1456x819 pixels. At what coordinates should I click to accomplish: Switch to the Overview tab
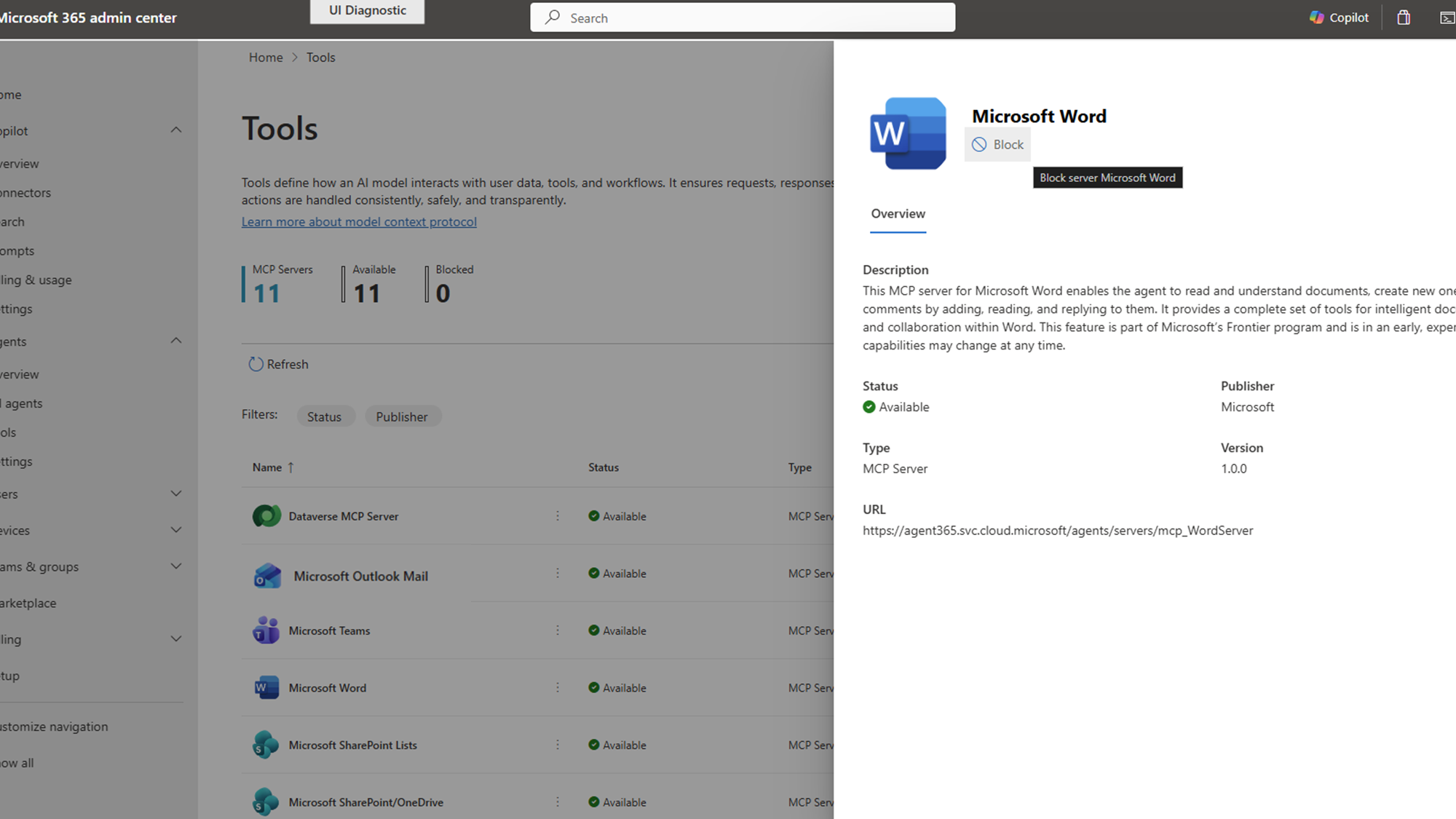pos(898,213)
